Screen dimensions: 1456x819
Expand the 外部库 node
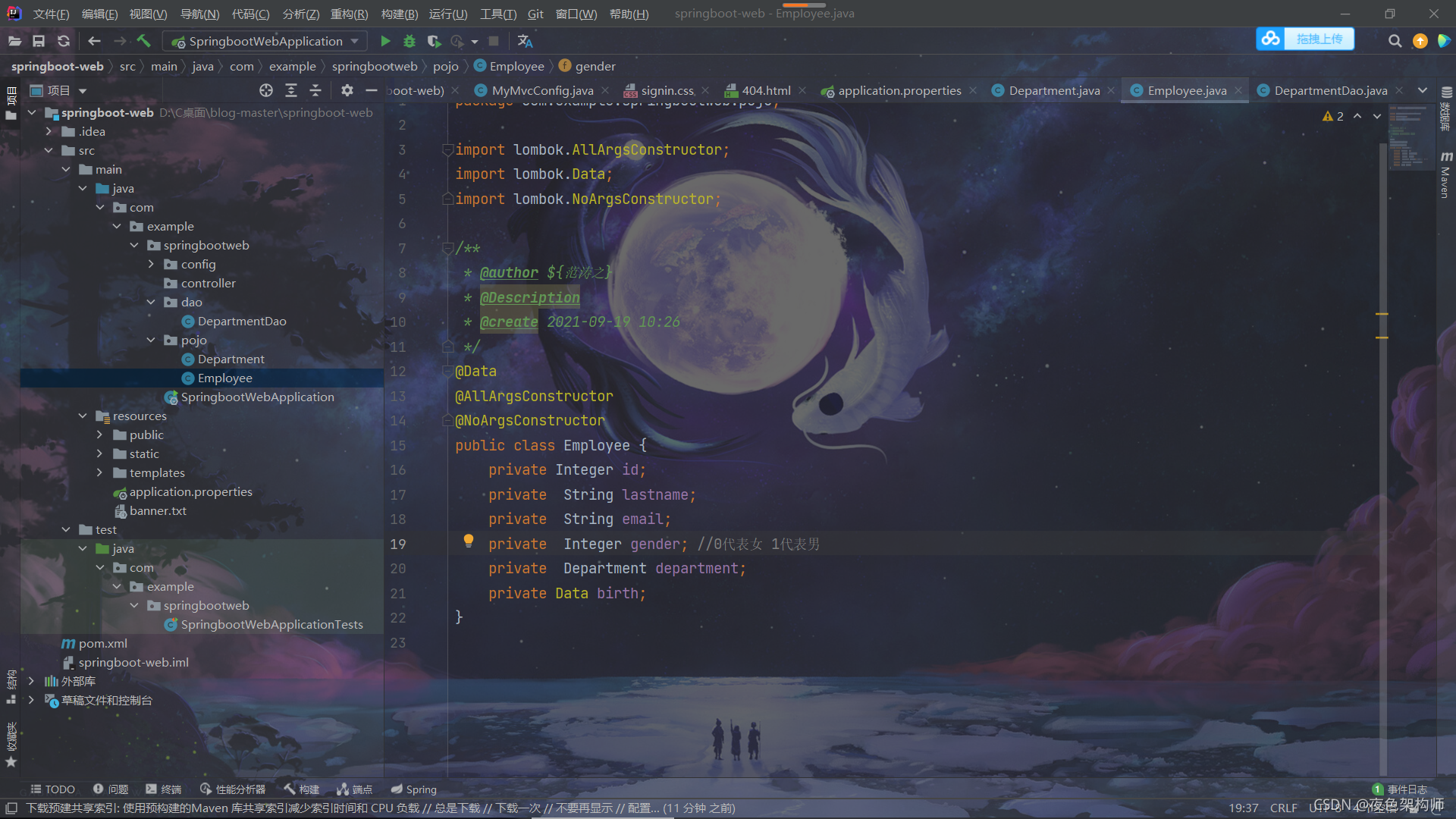click(31, 681)
